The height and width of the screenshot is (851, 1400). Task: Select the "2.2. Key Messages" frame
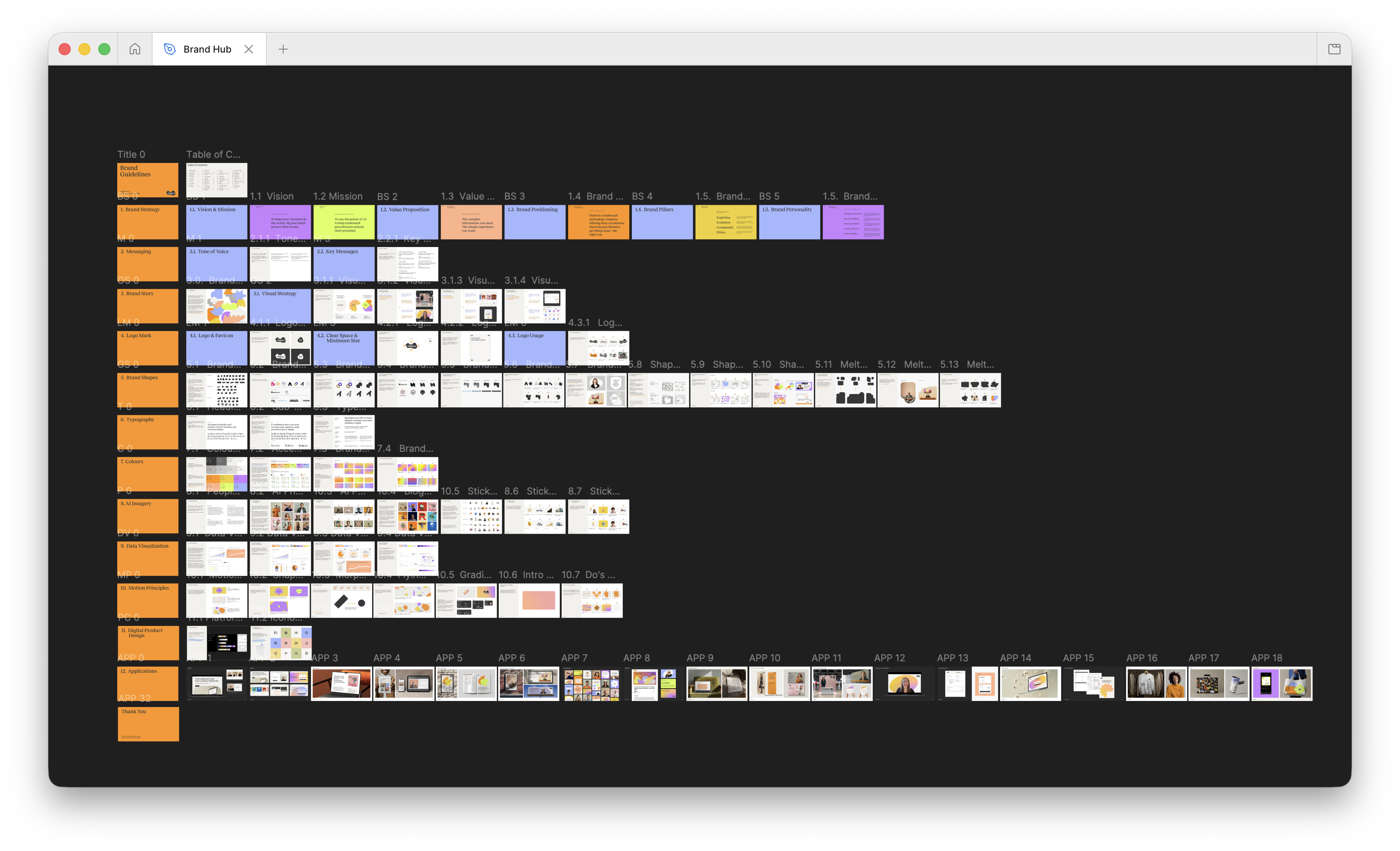tap(344, 264)
